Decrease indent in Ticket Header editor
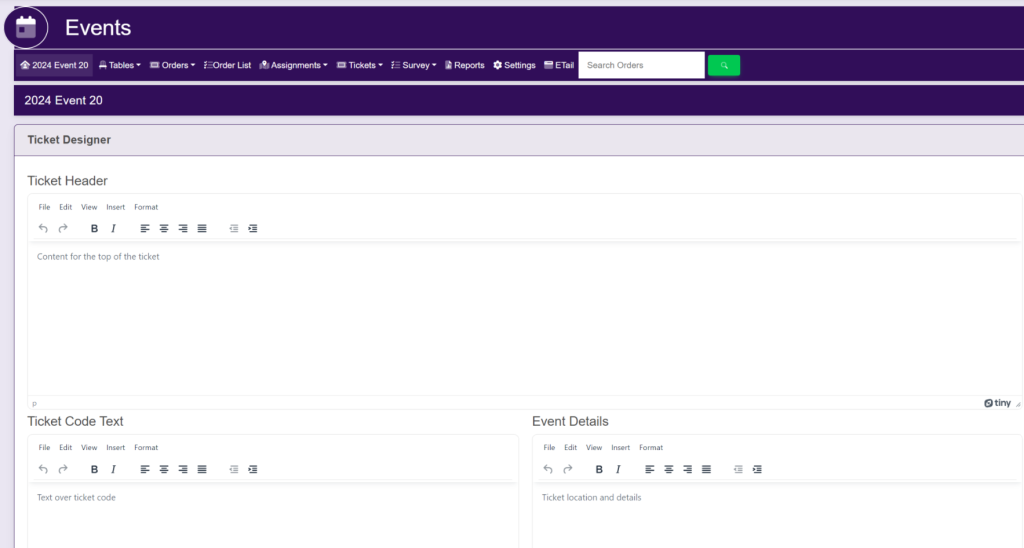 coord(234,228)
